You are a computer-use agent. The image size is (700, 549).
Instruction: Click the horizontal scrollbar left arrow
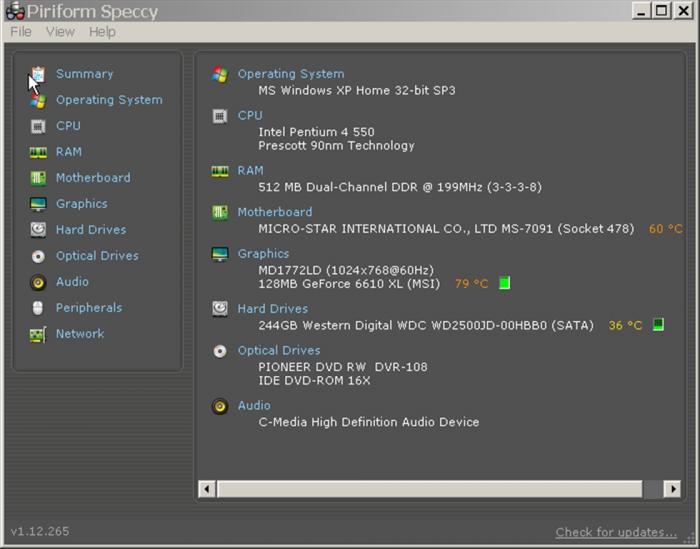pos(207,489)
